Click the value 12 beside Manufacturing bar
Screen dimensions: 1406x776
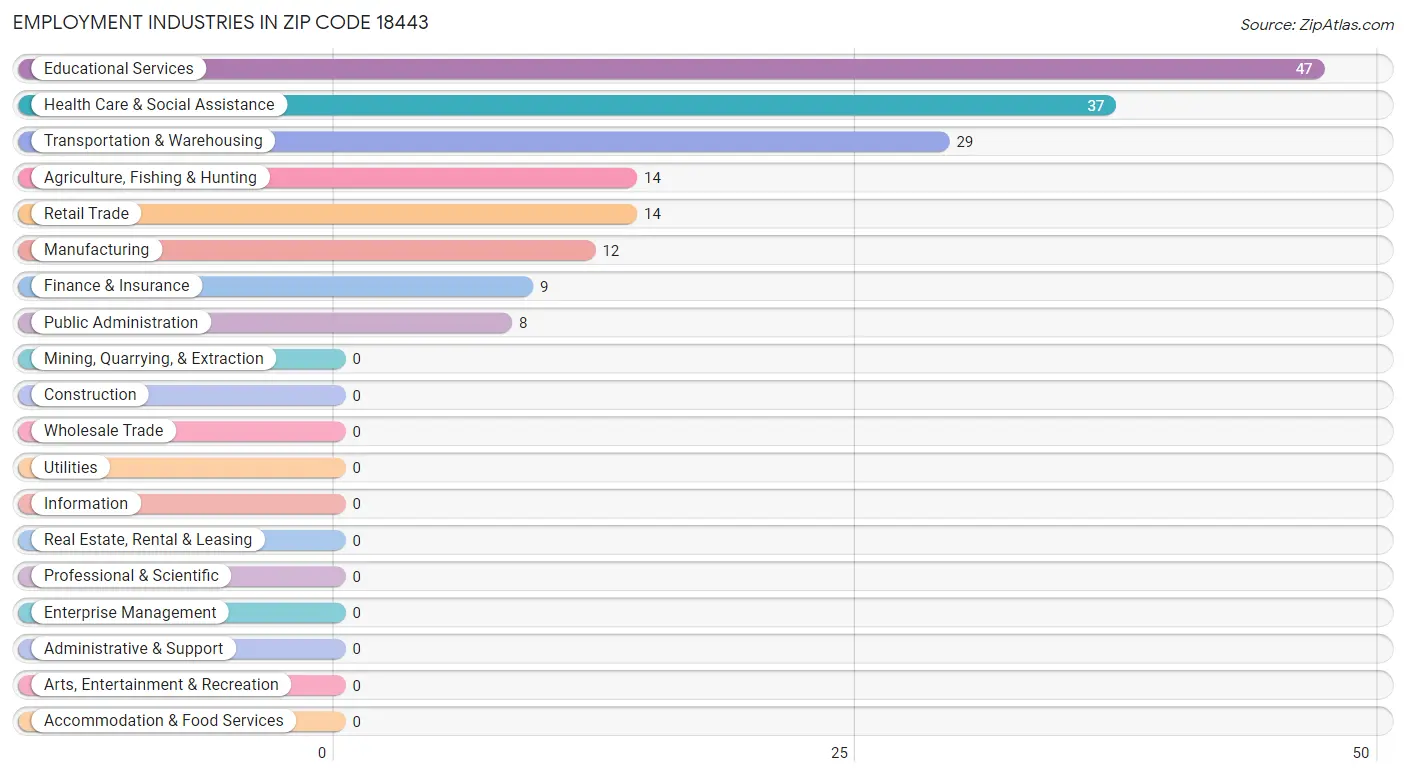(611, 251)
